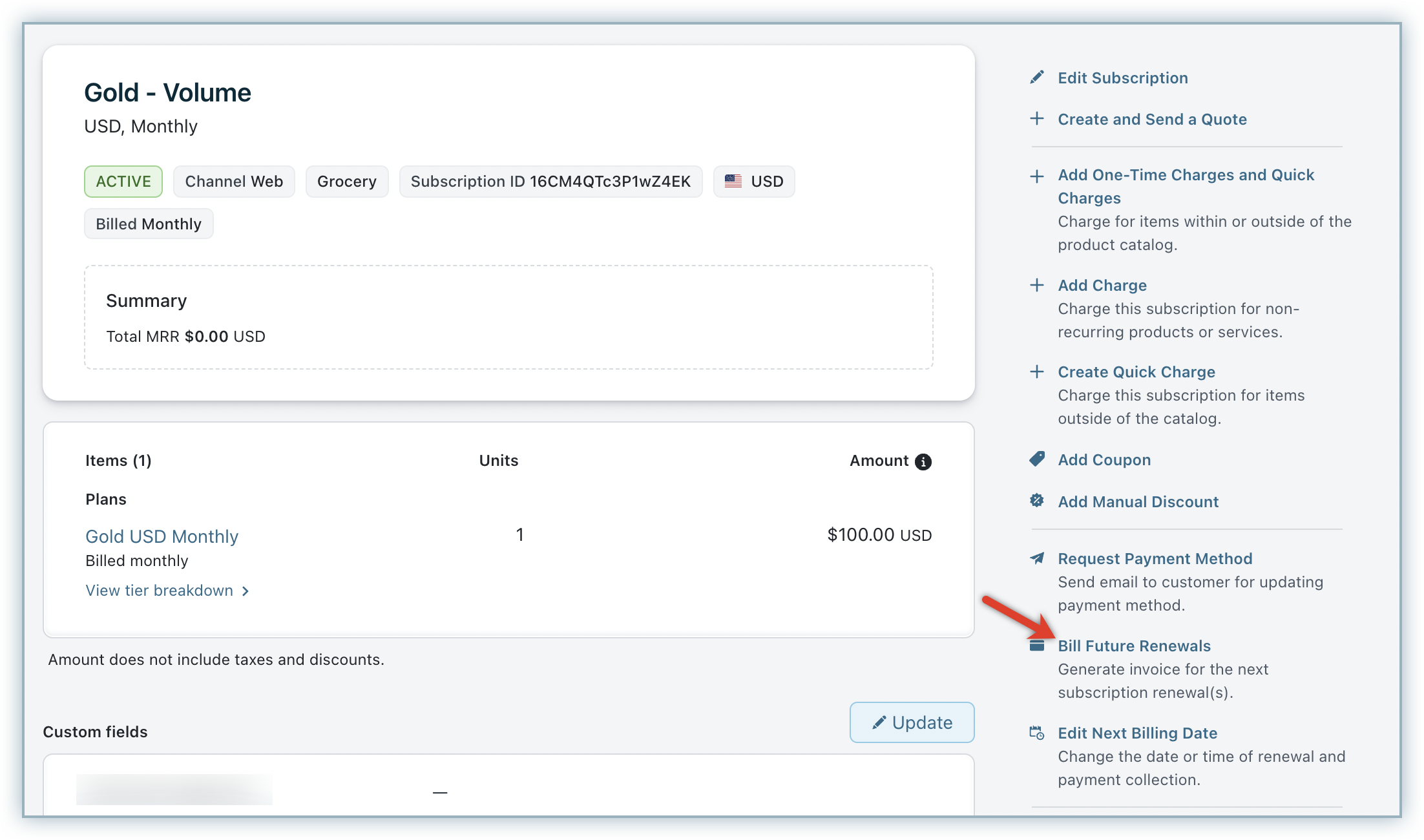Click the discount badge icon for Add Manual Discount

[x=1036, y=501]
